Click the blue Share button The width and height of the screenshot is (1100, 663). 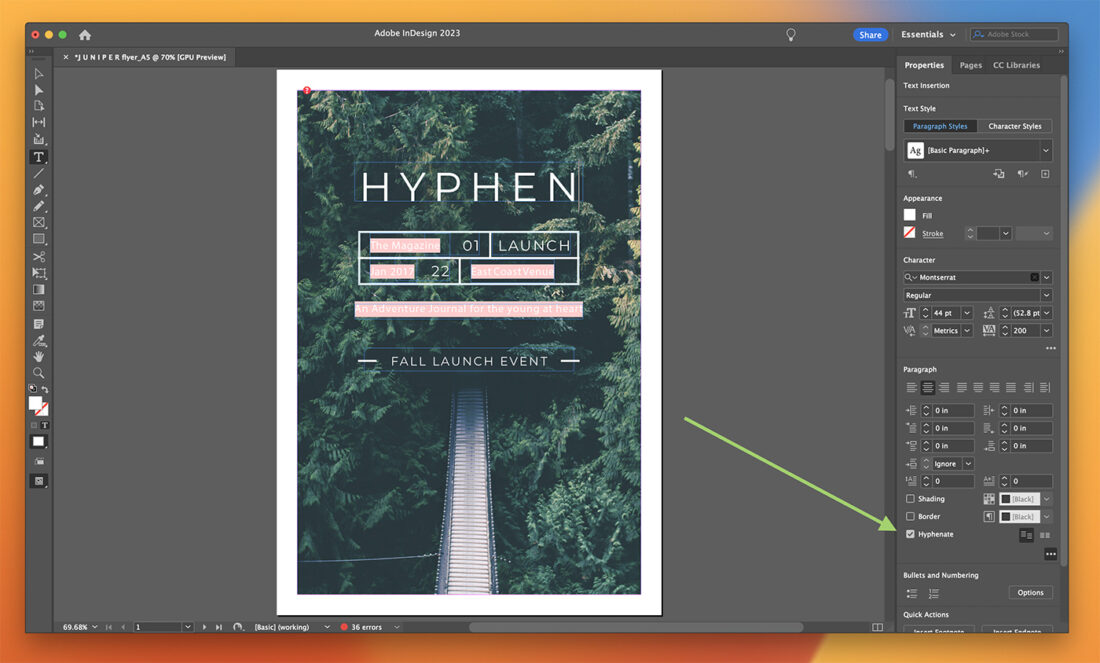pos(870,33)
